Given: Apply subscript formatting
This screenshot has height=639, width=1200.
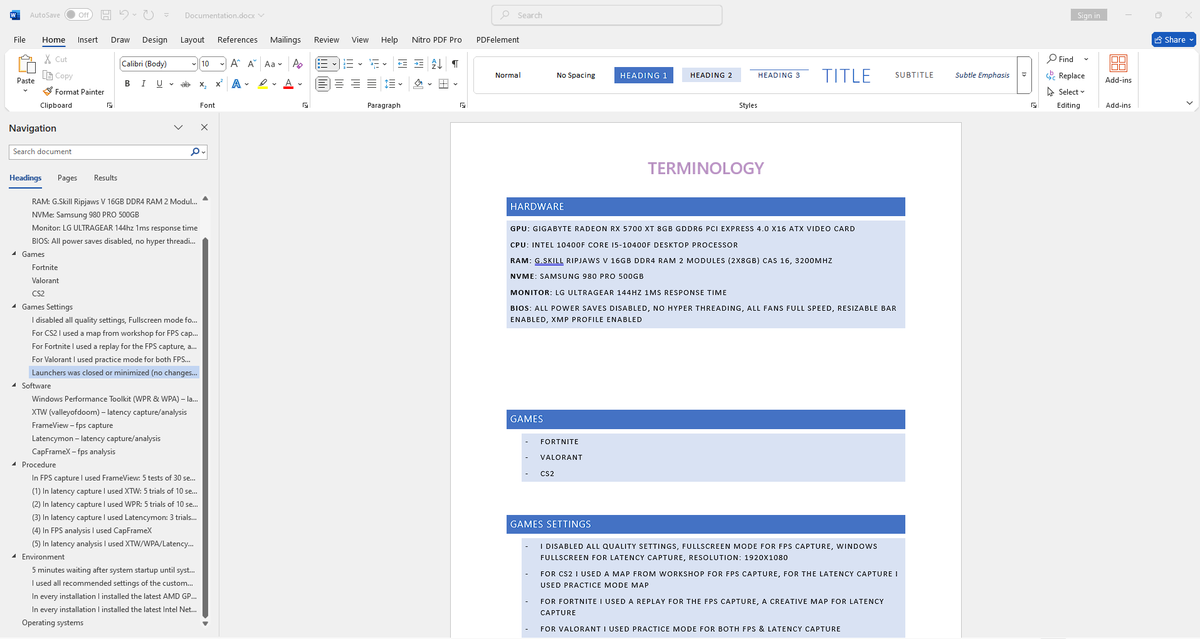Looking at the screenshot, I should point(202,84).
